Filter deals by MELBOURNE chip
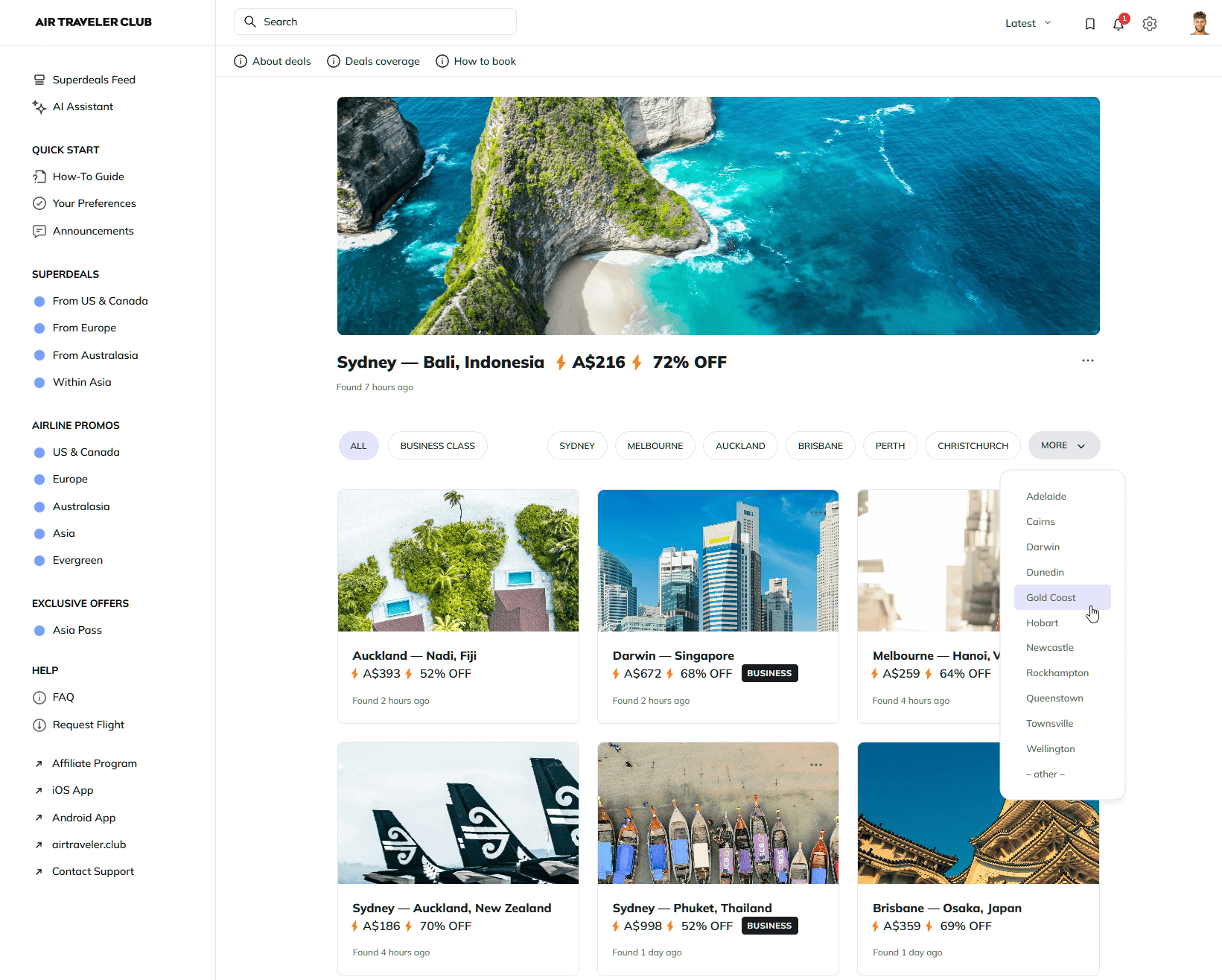The height and width of the screenshot is (980, 1222). coord(655,446)
